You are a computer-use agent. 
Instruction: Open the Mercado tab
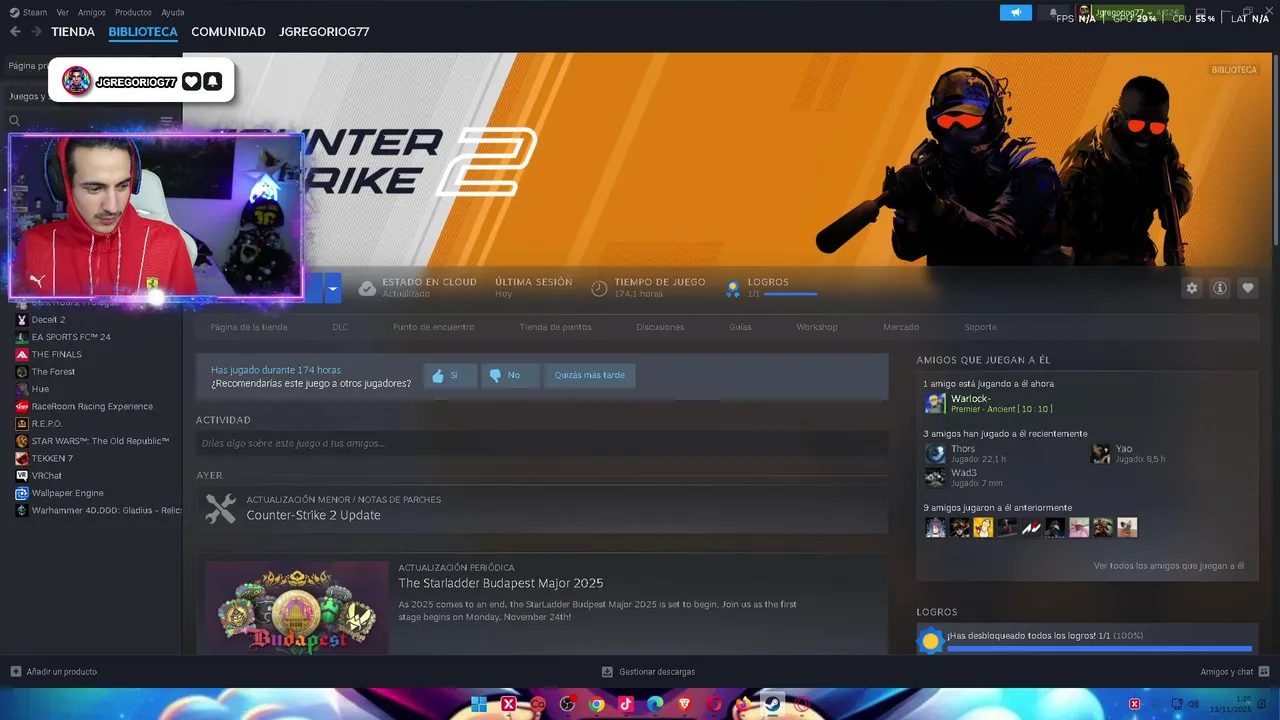901,327
